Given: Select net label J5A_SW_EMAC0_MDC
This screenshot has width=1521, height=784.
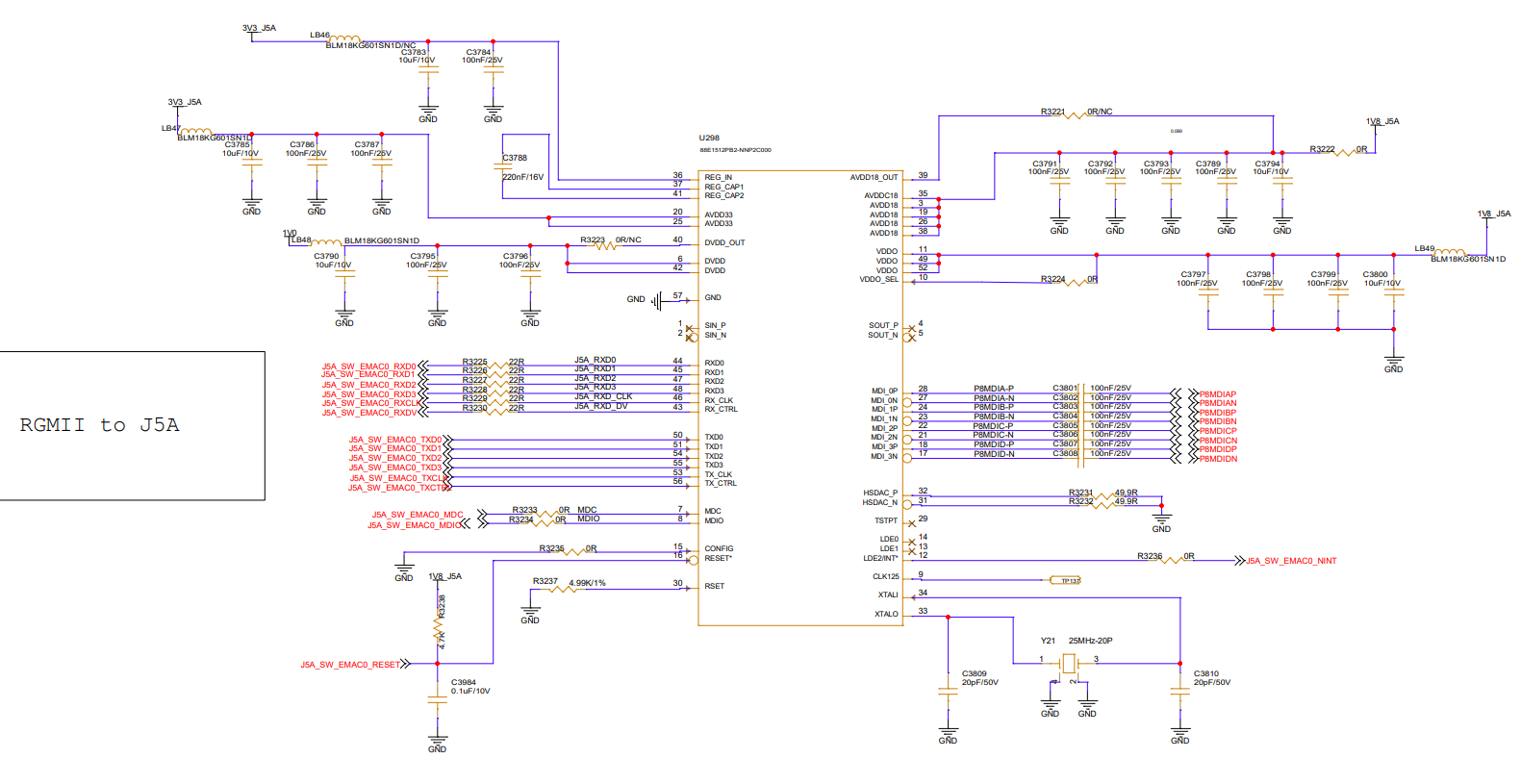Looking at the screenshot, I should pyautogui.click(x=418, y=515).
